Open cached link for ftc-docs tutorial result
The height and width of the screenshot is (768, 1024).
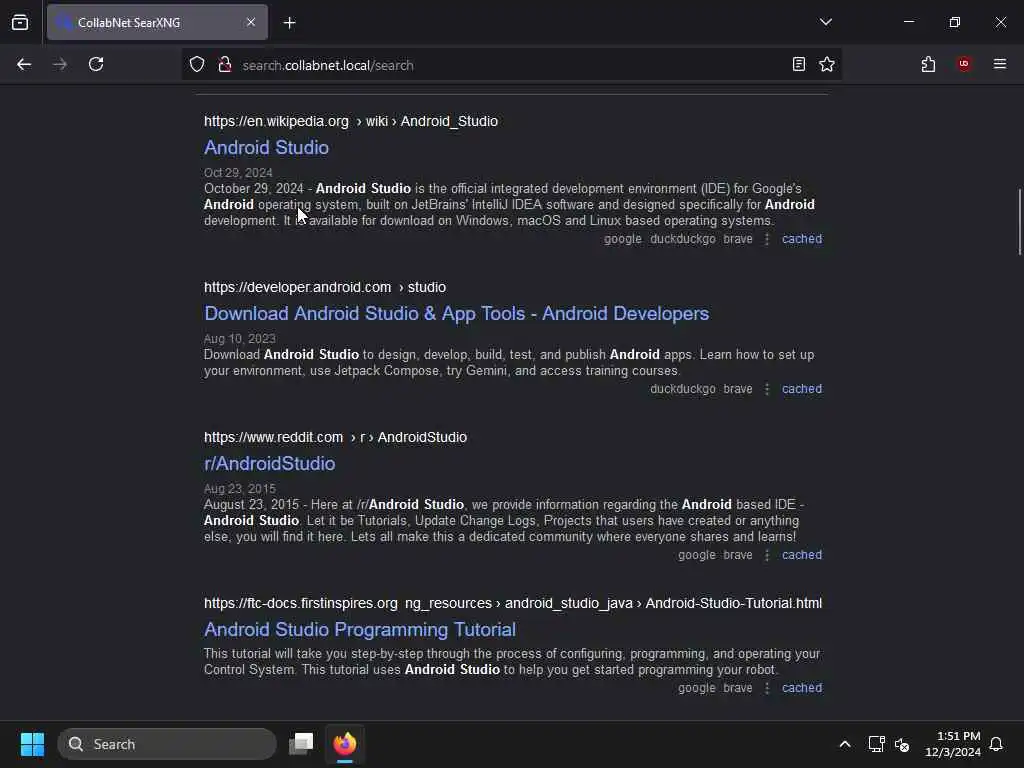tap(802, 688)
